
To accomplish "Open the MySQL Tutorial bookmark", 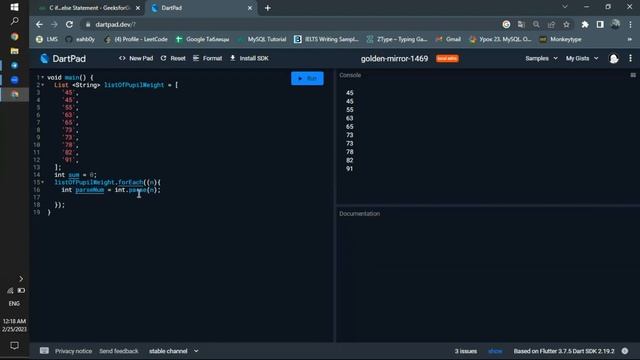I will click(x=262, y=39).
